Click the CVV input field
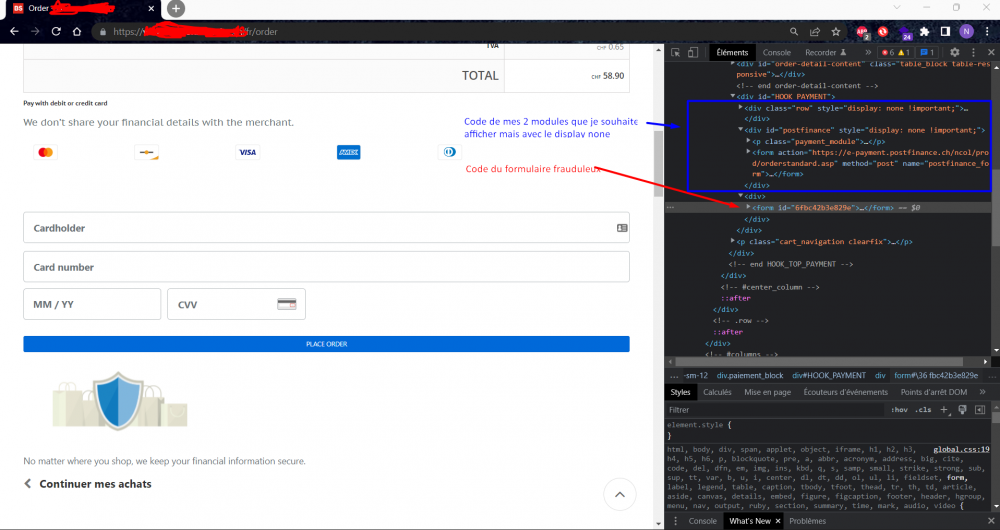The height and width of the screenshot is (530, 1000). (x=236, y=304)
